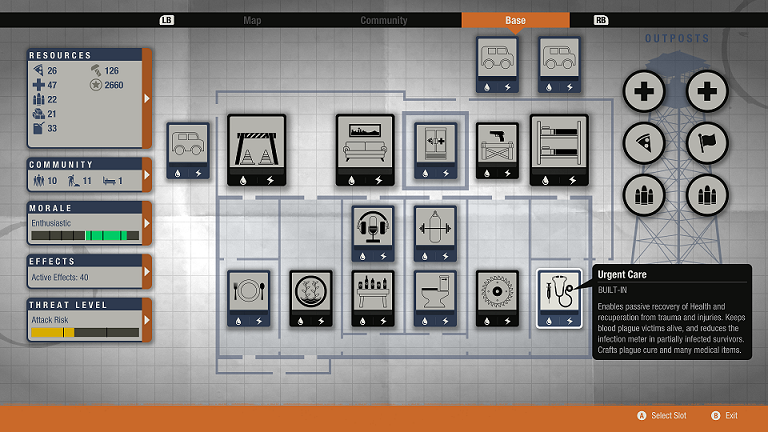The image size is (768, 432).
Task: Select the kitchen plate and cutlery slot
Action: click(249, 298)
